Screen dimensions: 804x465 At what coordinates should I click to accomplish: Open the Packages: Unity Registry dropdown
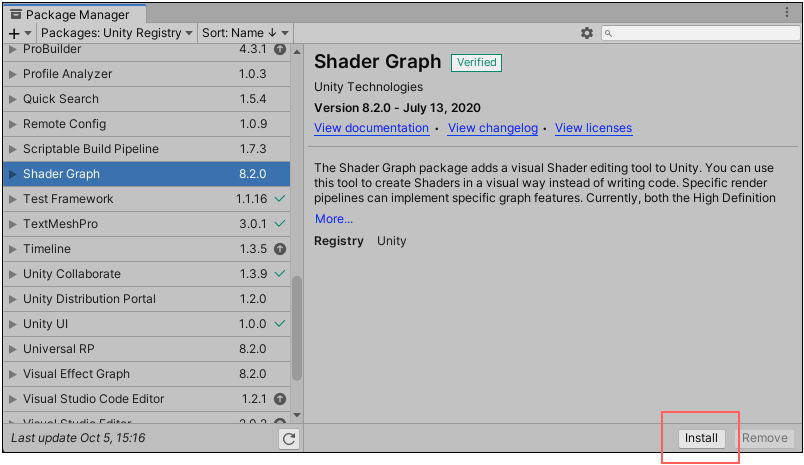coord(117,33)
